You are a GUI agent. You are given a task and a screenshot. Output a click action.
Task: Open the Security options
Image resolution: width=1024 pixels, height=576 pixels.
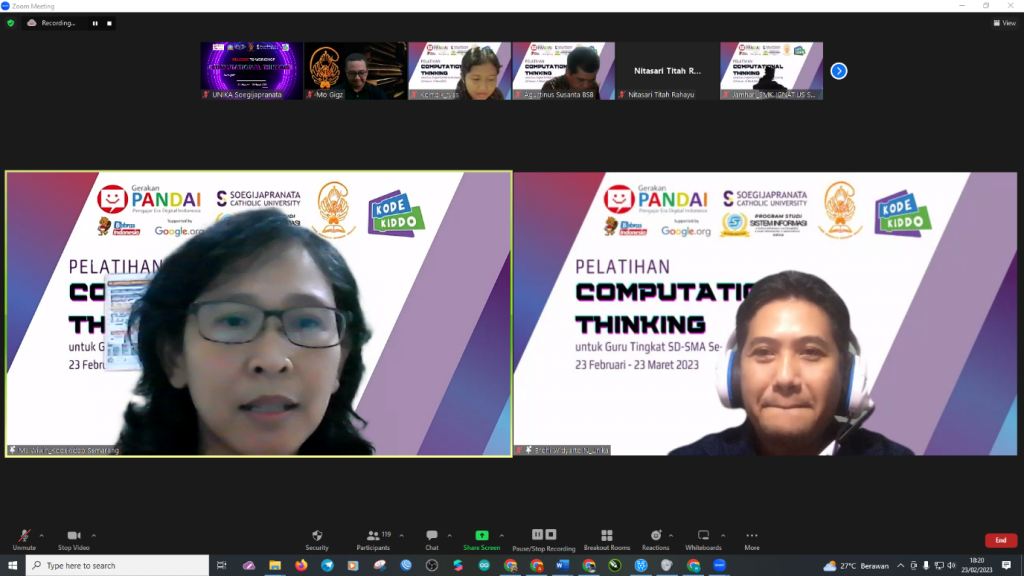(317, 537)
